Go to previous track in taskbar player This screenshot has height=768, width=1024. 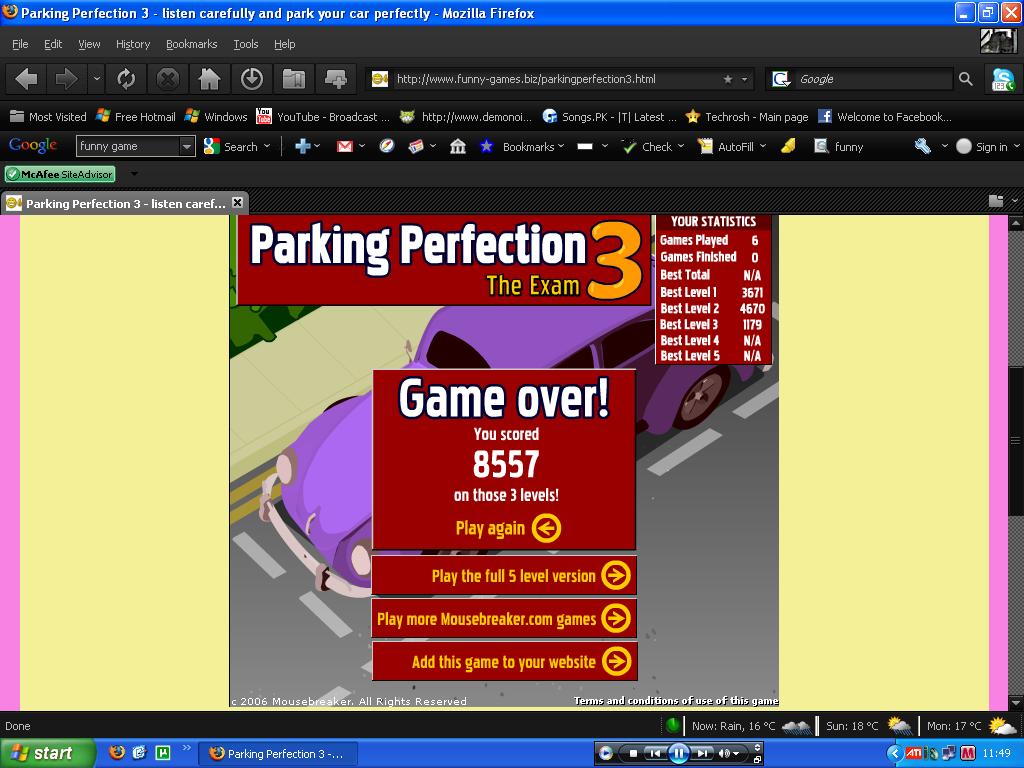click(x=655, y=753)
